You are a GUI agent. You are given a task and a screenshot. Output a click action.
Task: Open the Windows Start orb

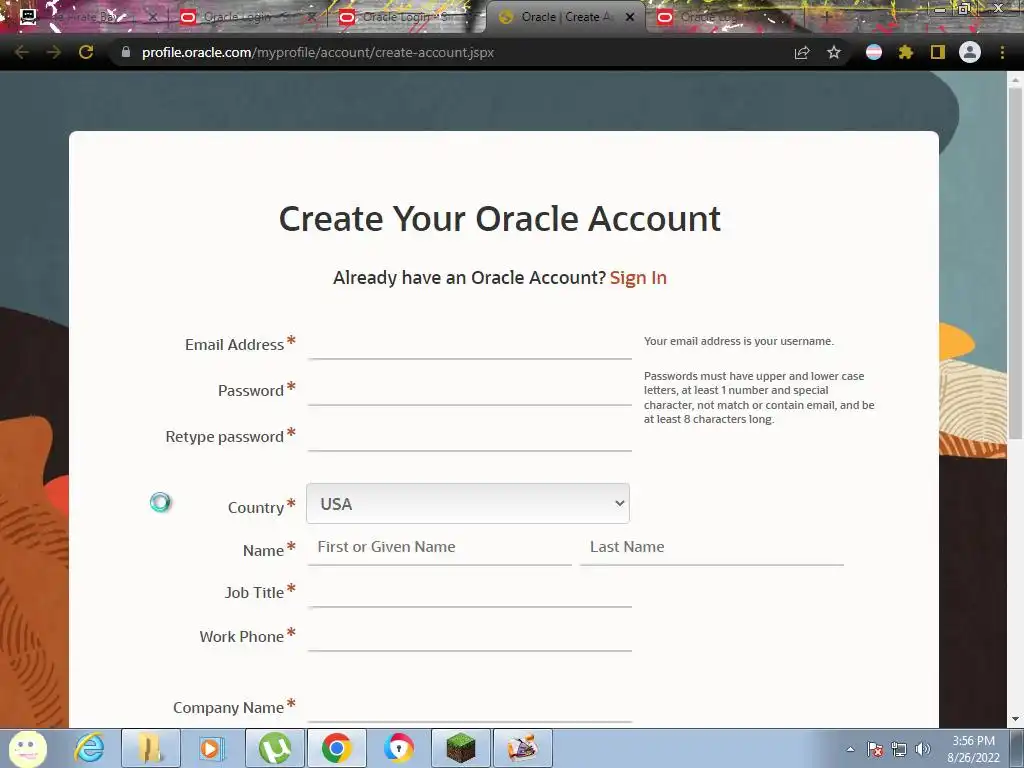27,748
